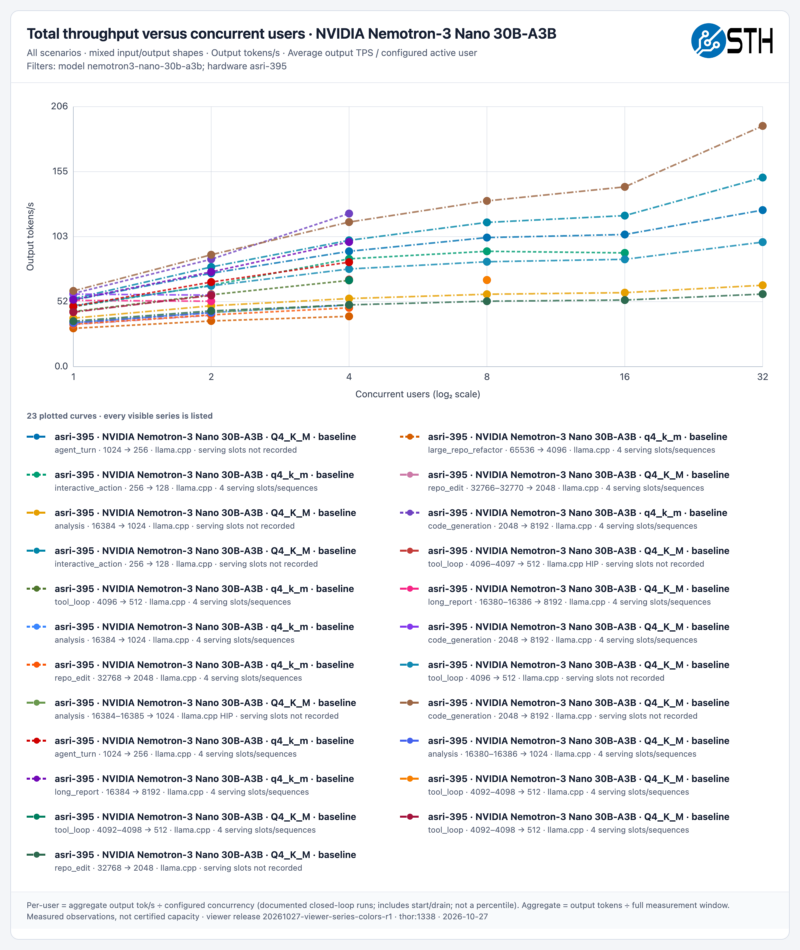The height and width of the screenshot is (950, 800).
Task: Click the '23 plotted curves' caption
Action: pos(119,416)
